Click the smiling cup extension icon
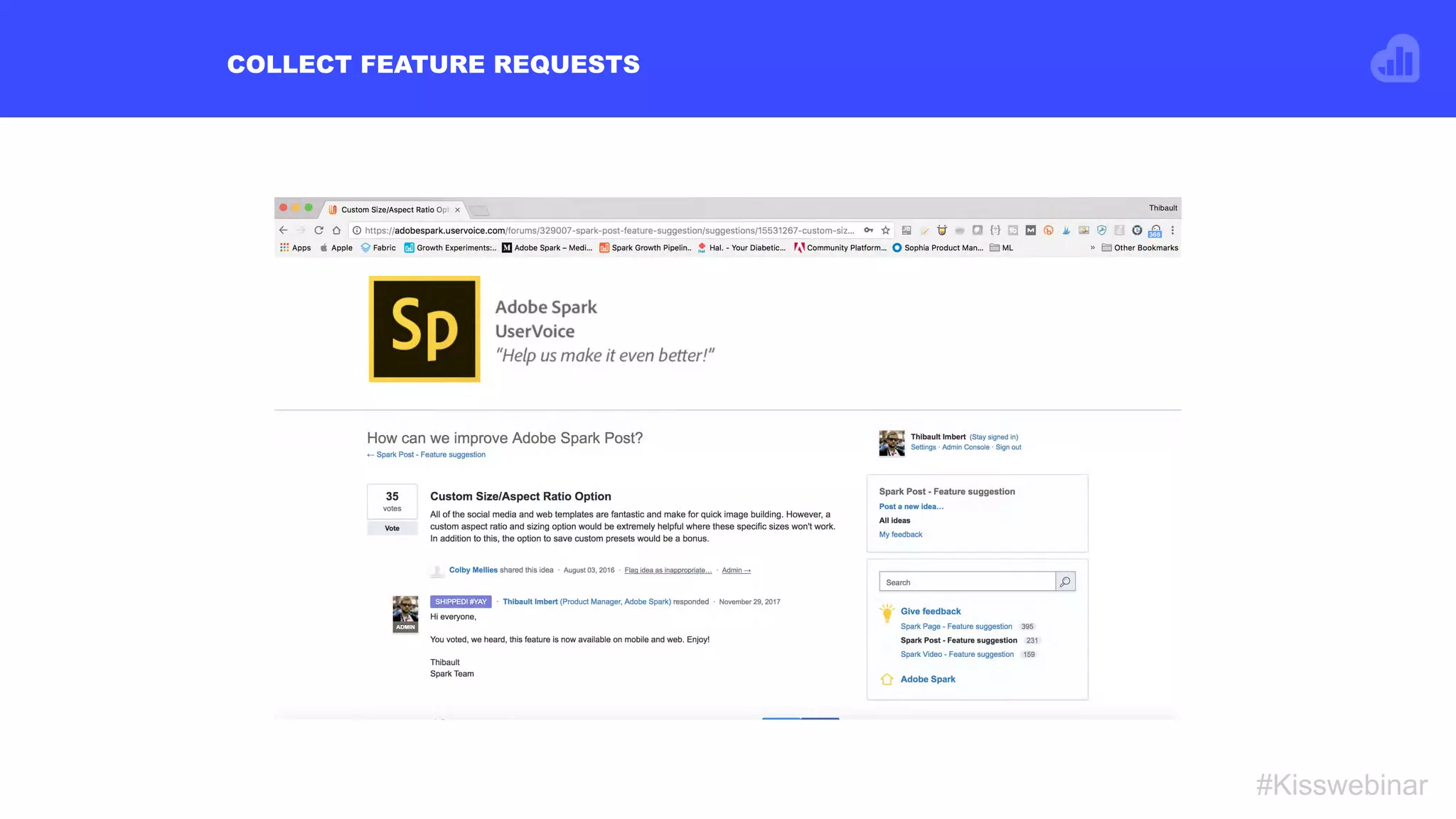The width and height of the screenshot is (1456, 819). [x=942, y=230]
